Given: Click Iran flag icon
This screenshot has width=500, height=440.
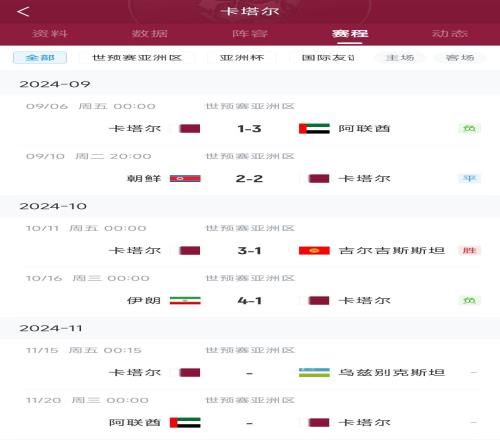Looking at the screenshot, I should pos(185,300).
